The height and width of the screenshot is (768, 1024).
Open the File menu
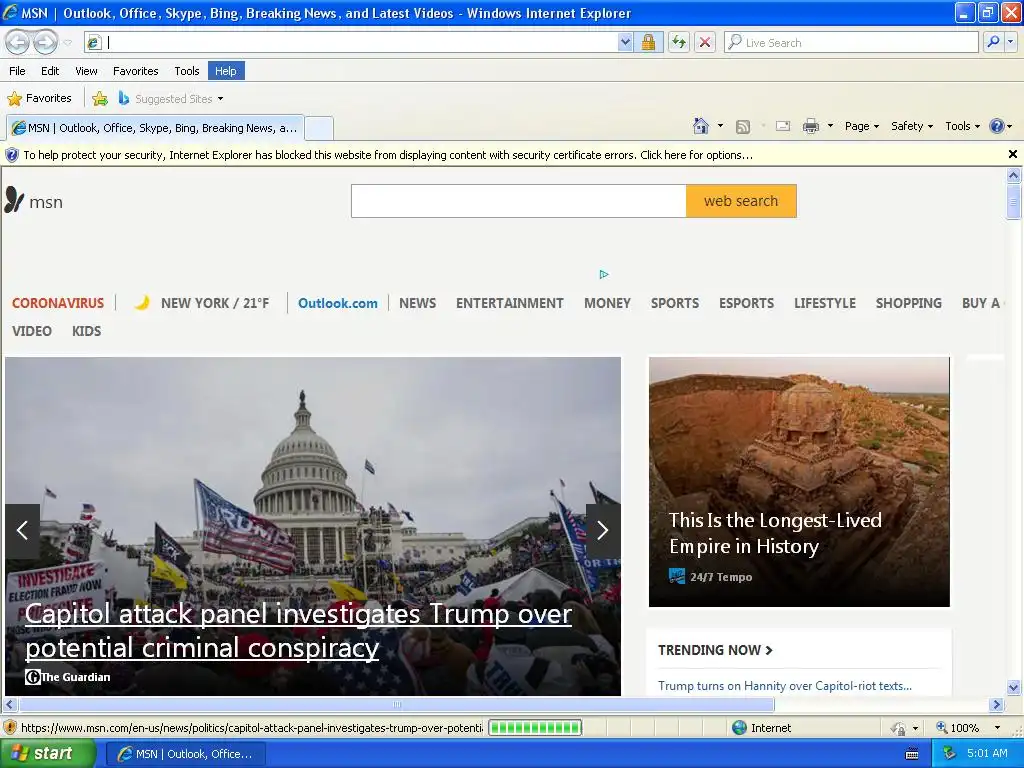pos(17,71)
